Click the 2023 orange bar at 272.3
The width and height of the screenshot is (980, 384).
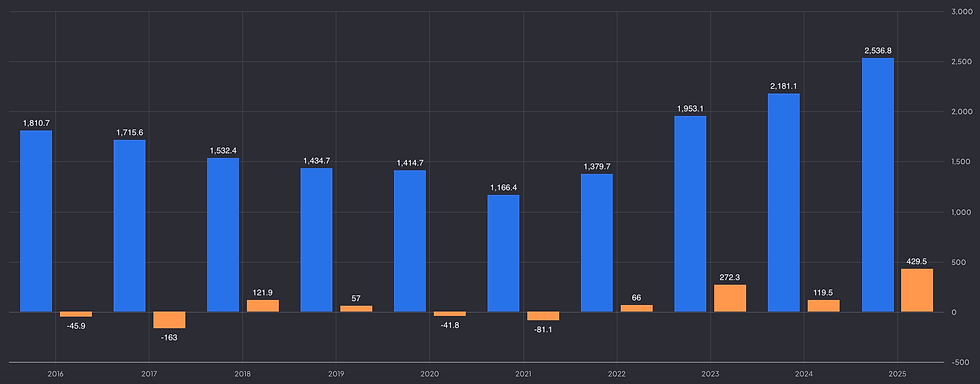730,298
